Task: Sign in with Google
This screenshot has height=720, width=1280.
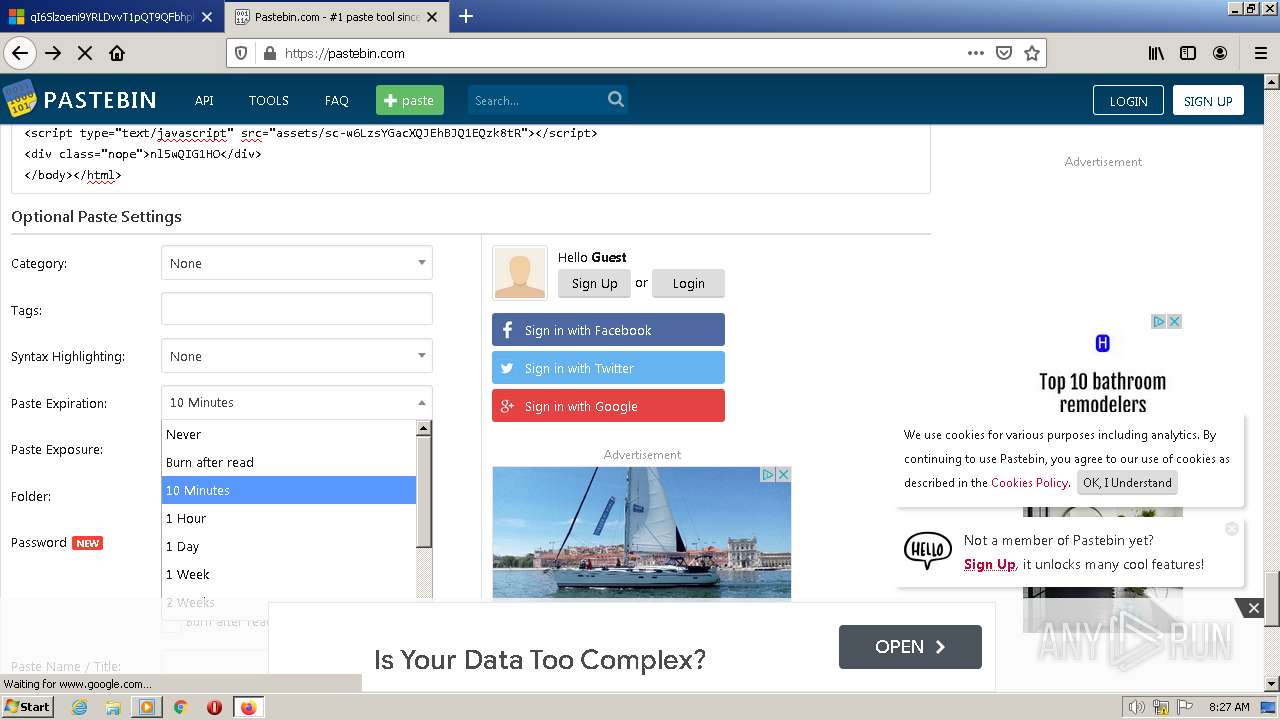Action: [608, 406]
